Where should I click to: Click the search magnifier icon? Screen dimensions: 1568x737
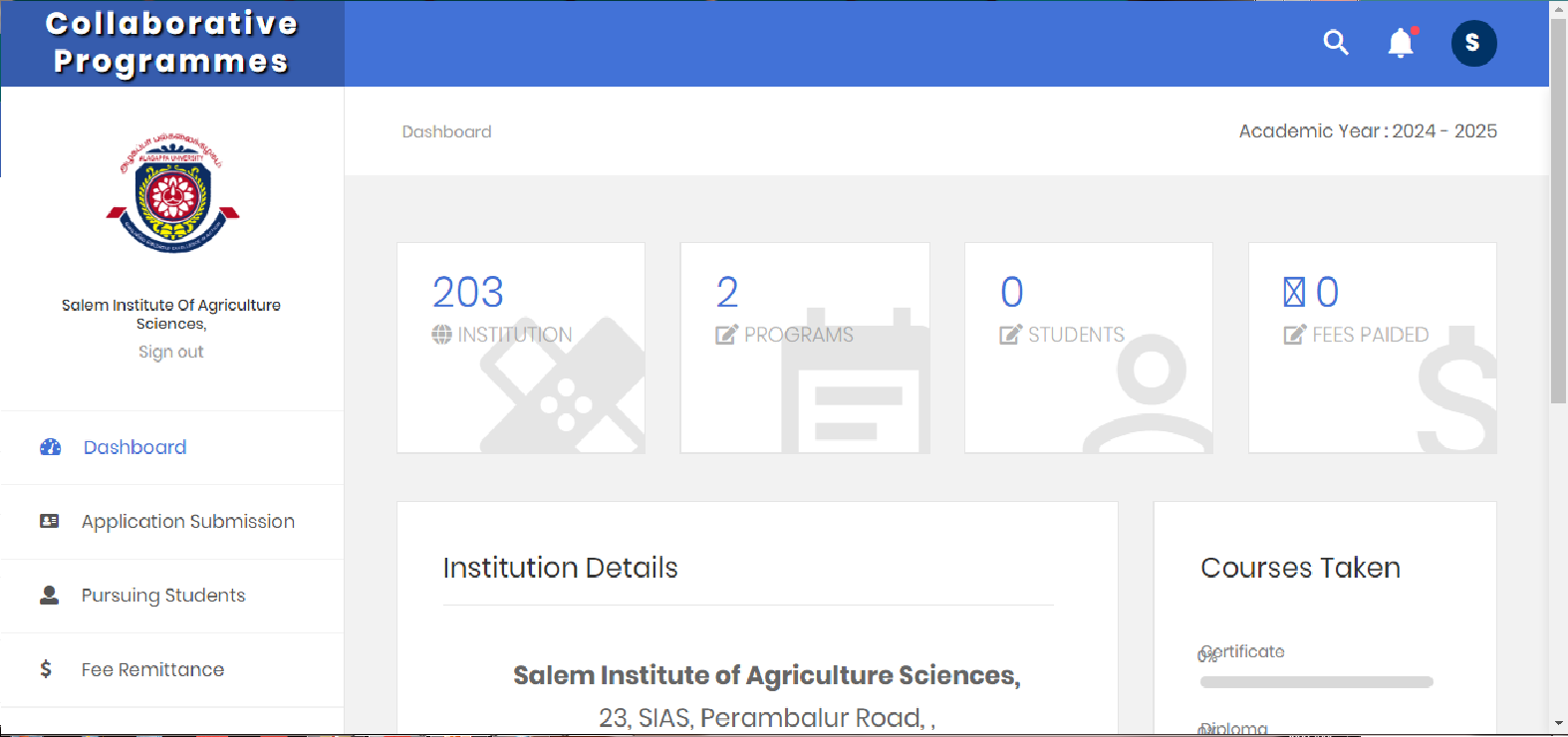pyautogui.click(x=1335, y=43)
